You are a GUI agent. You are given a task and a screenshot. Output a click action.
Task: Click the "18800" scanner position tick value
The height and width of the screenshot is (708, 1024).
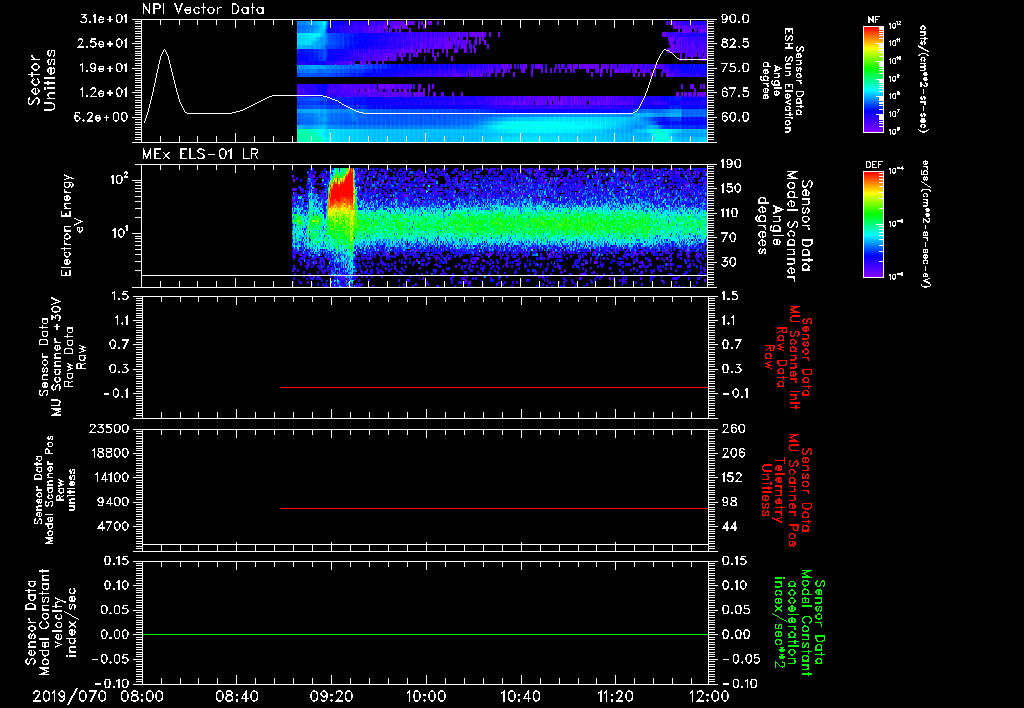tap(109, 453)
